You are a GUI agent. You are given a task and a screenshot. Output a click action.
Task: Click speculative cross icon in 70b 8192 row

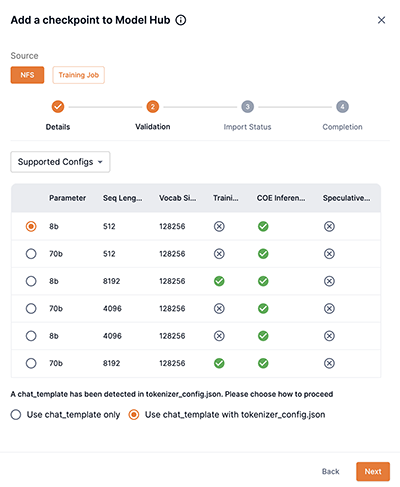[x=329, y=363]
